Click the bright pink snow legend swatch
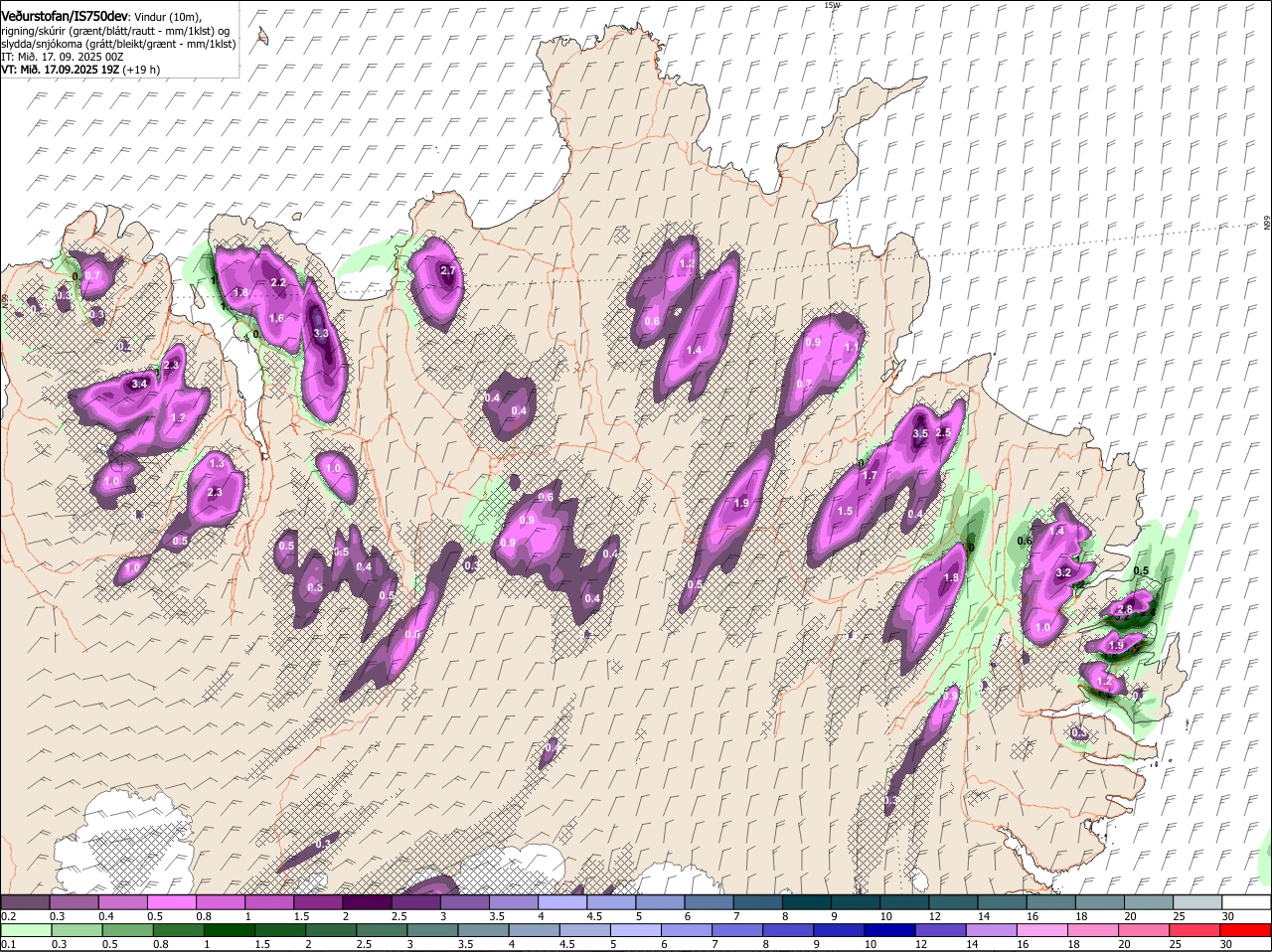This screenshot has width=1272, height=952. click(x=171, y=902)
